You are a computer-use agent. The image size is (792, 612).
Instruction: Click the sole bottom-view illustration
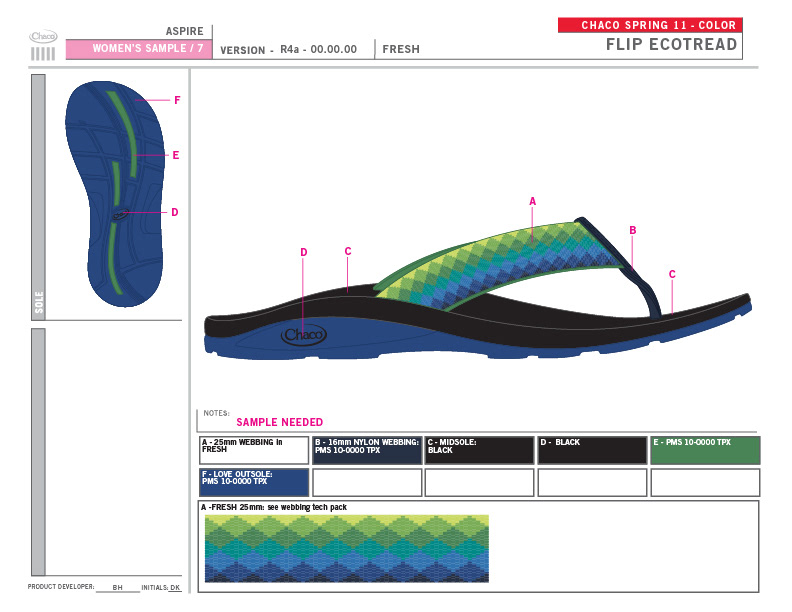pyautogui.click(x=114, y=194)
